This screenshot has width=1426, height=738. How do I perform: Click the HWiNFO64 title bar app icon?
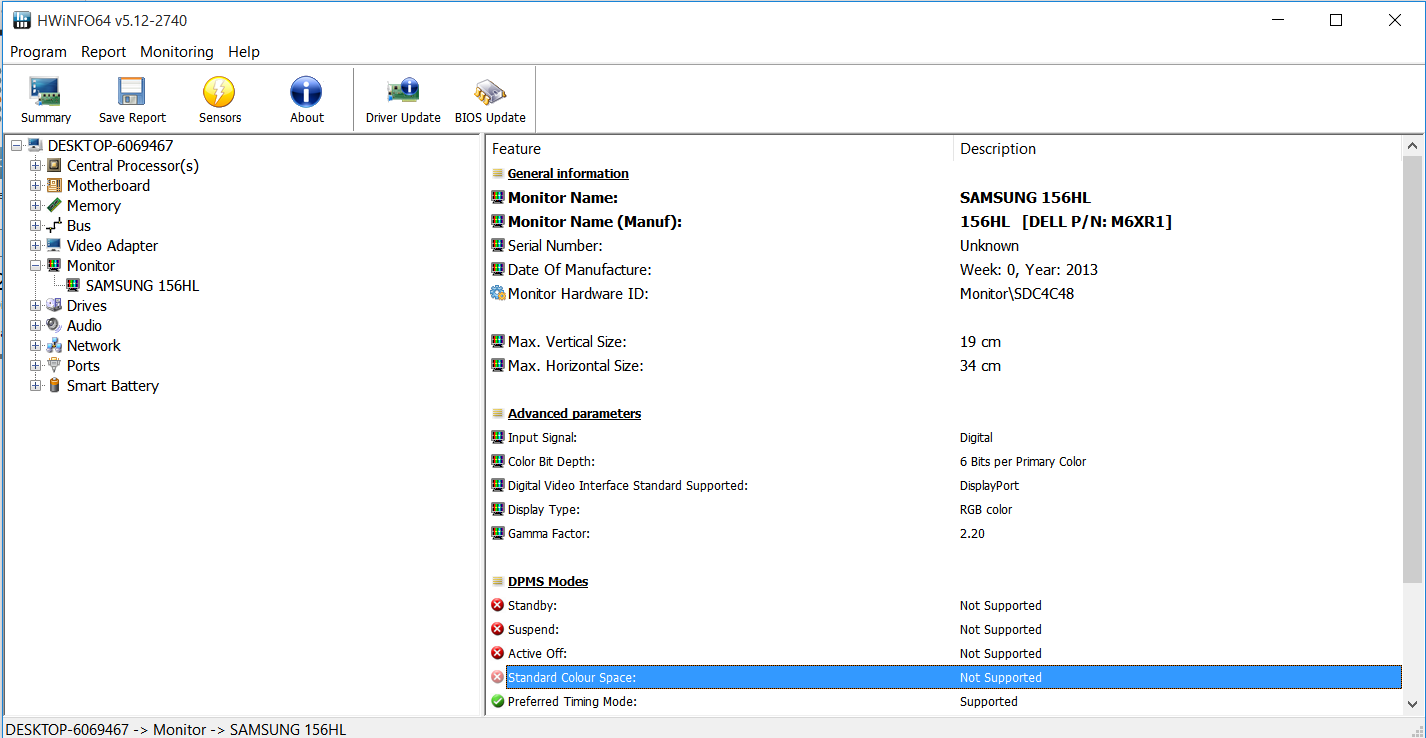click(x=22, y=20)
